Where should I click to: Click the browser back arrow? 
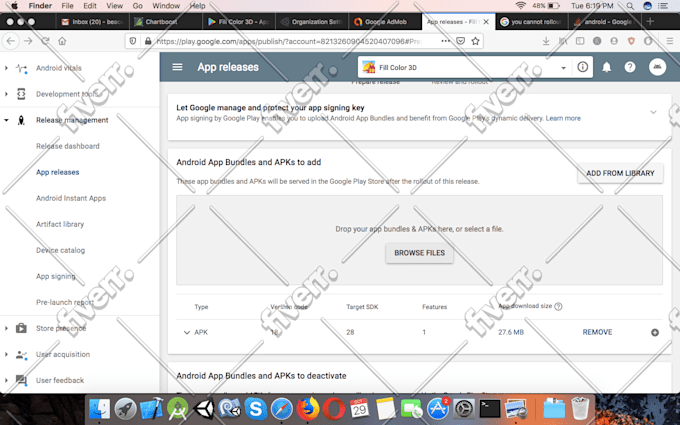click(11, 41)
